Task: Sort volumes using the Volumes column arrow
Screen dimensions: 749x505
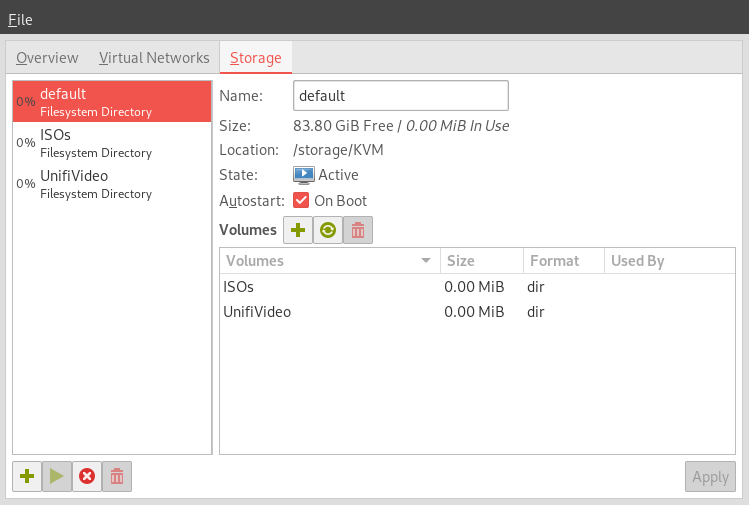Action: pyautogui.click(x=426, y=261)
